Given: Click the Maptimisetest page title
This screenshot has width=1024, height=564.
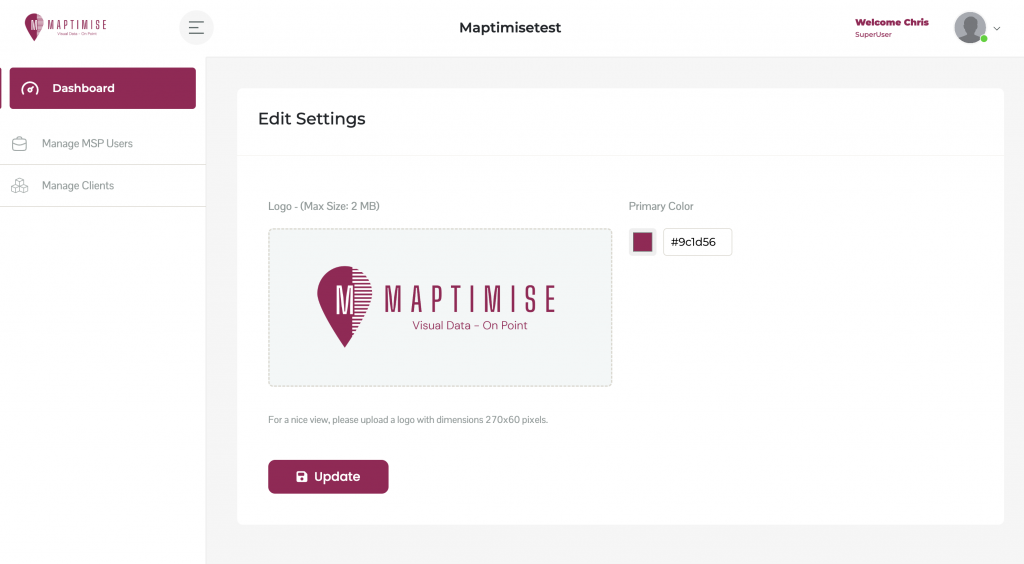Looking at the screenshot, I should click(510, 28).
